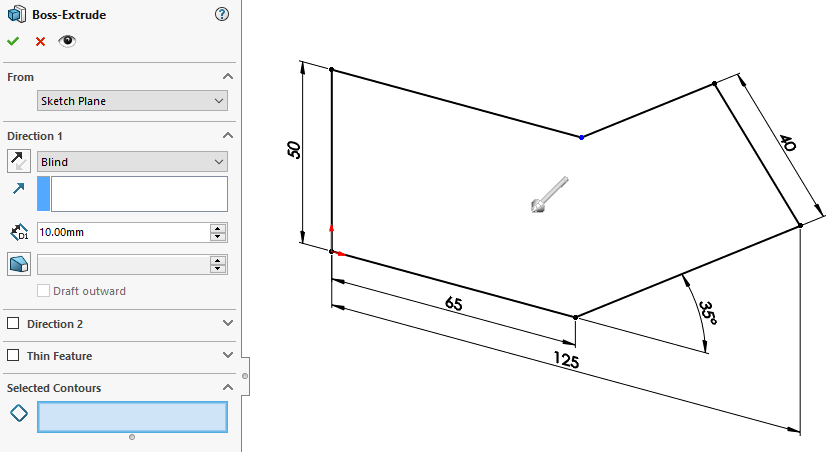Image resolution: width=833 pixels, height=452 pixels.
Task: Click the Selected Contours selection box
Action: pos(132,417)
